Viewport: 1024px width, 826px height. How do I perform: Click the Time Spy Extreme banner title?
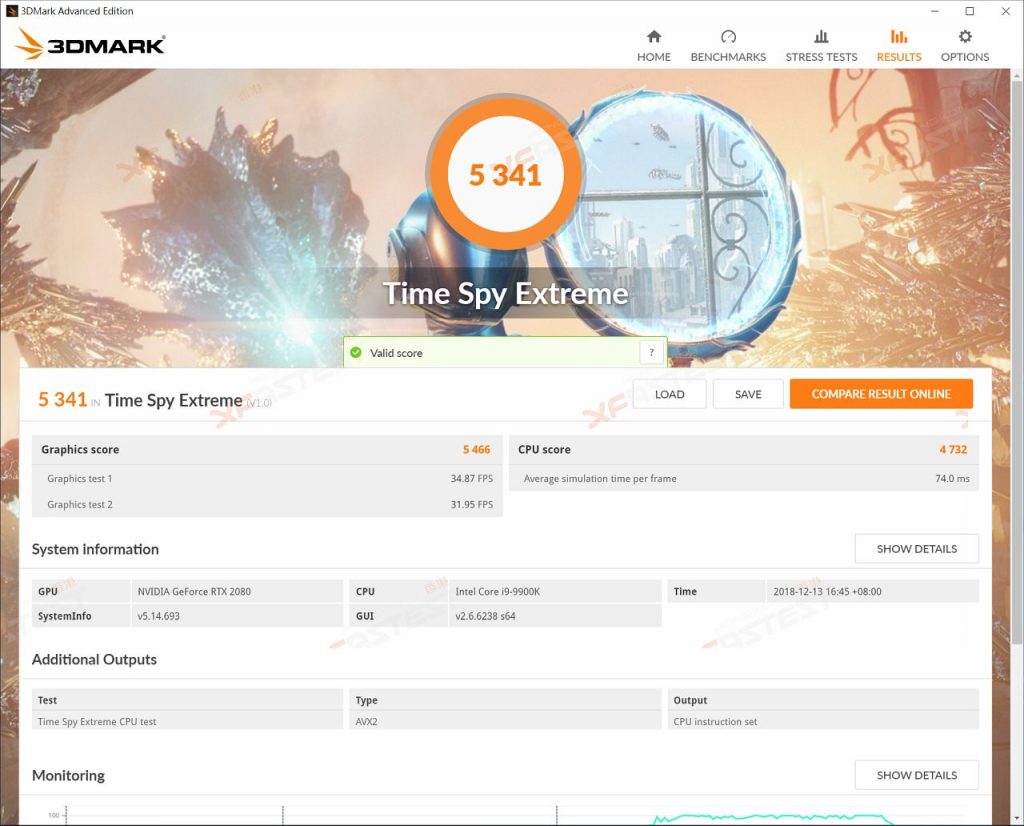(505, 294)
